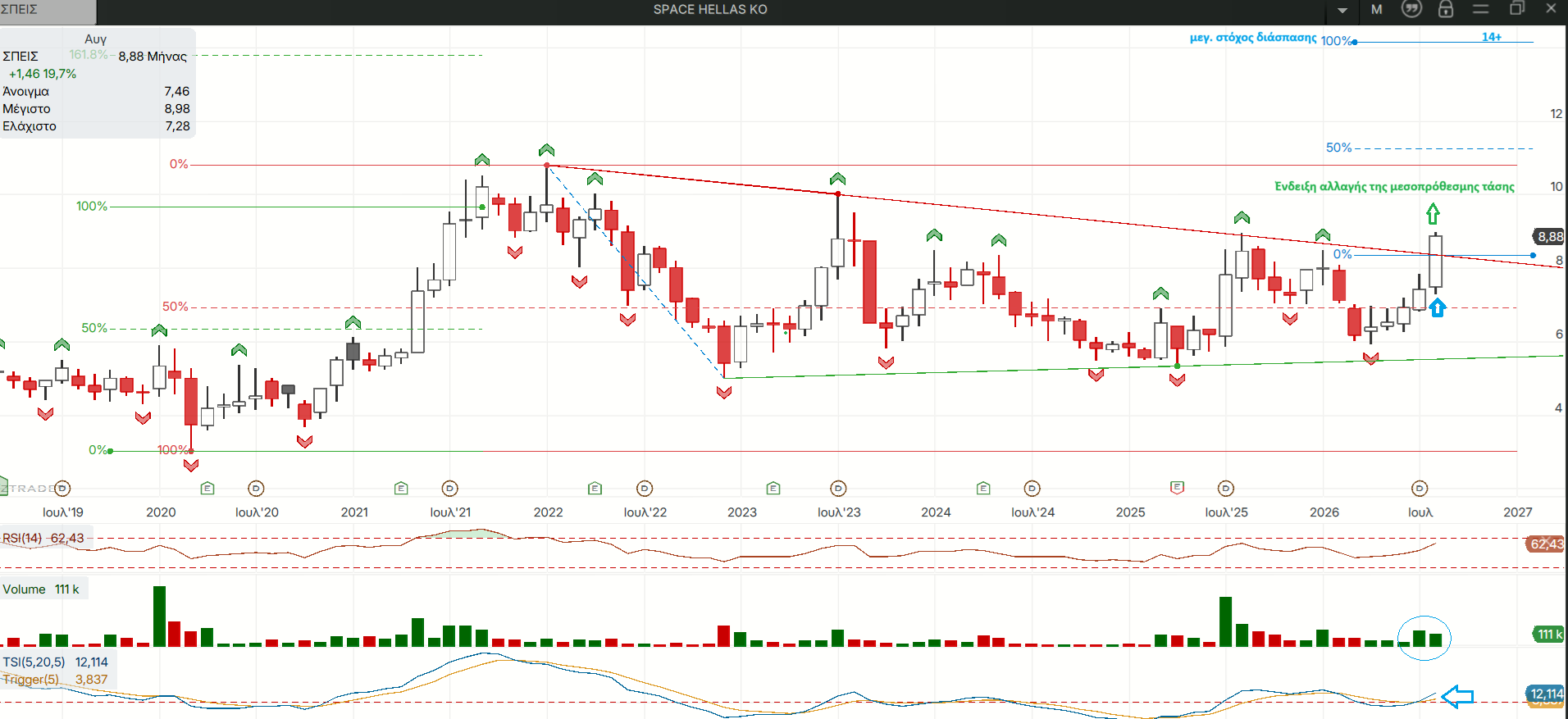Click the earnings E marker after 2021
Viewport: 1568px width, 719px height.
coord(401,489)
